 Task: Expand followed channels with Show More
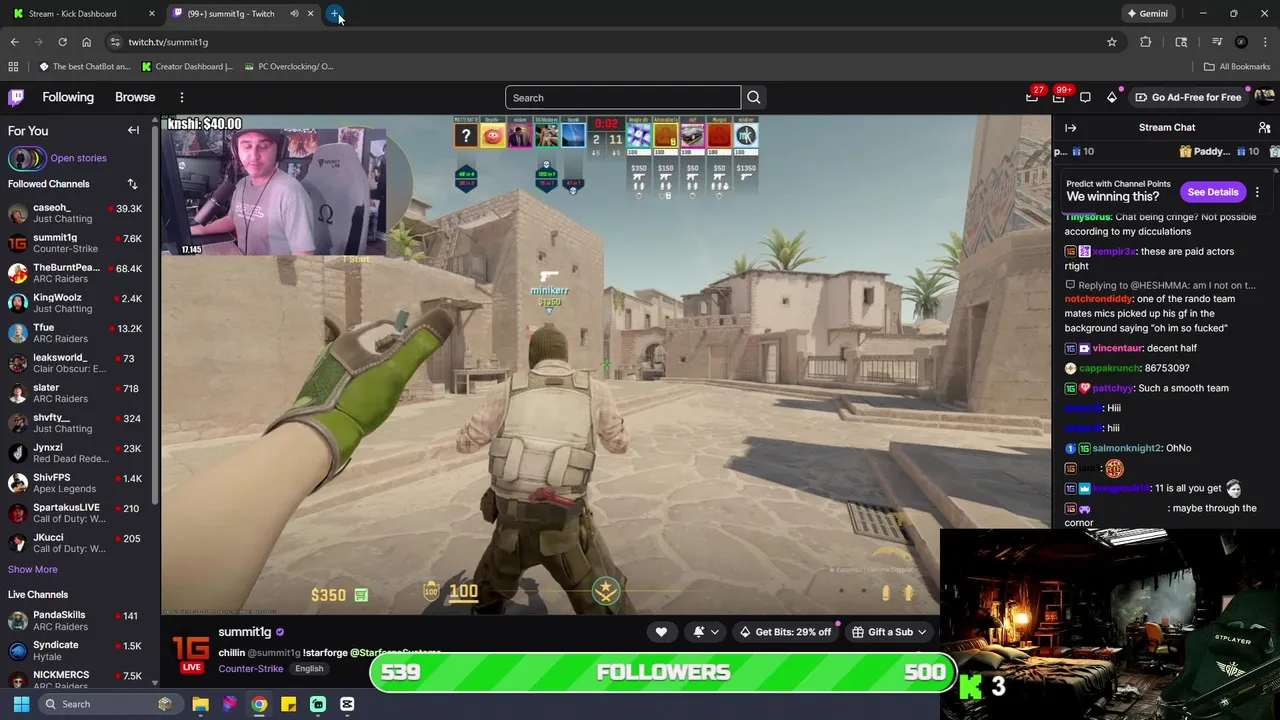click(x=33, y=569)
